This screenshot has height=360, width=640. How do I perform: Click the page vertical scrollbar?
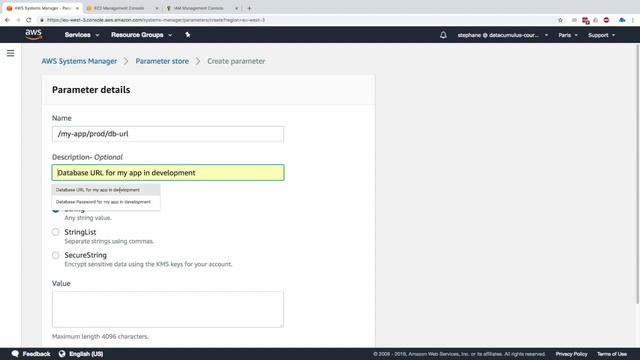click(637, 173)
